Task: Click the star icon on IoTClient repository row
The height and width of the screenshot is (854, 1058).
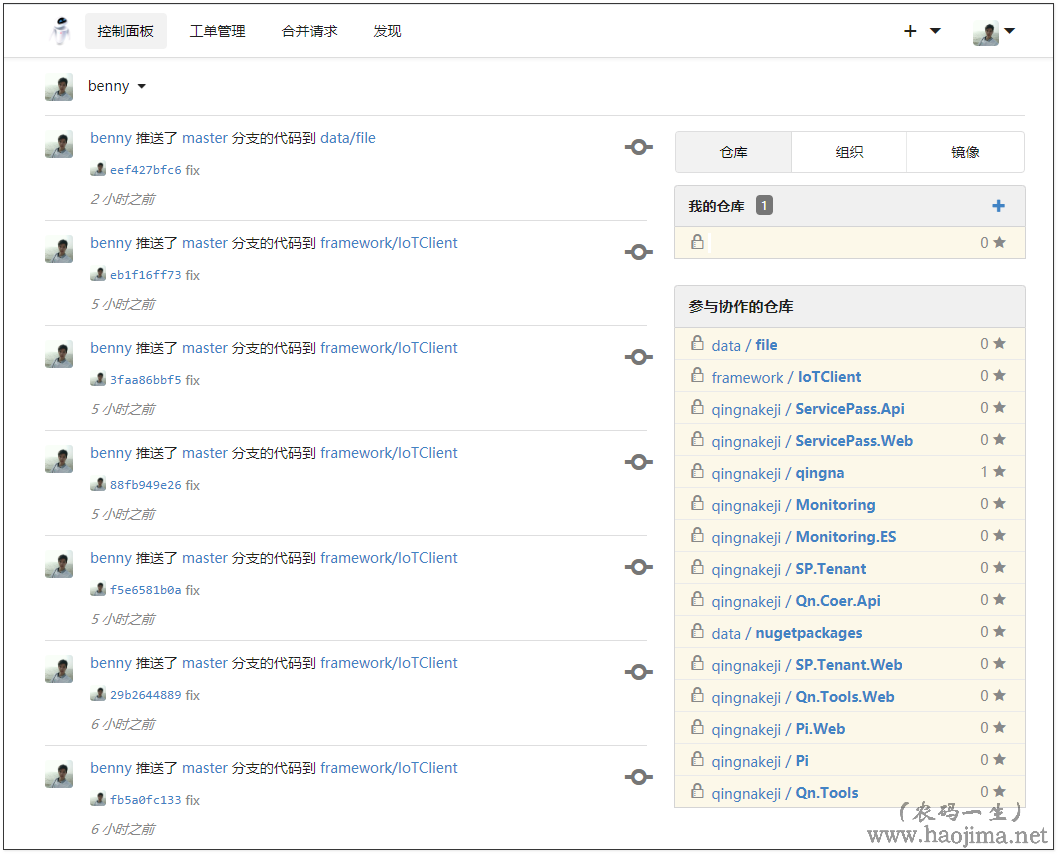Action: point(999,376)
